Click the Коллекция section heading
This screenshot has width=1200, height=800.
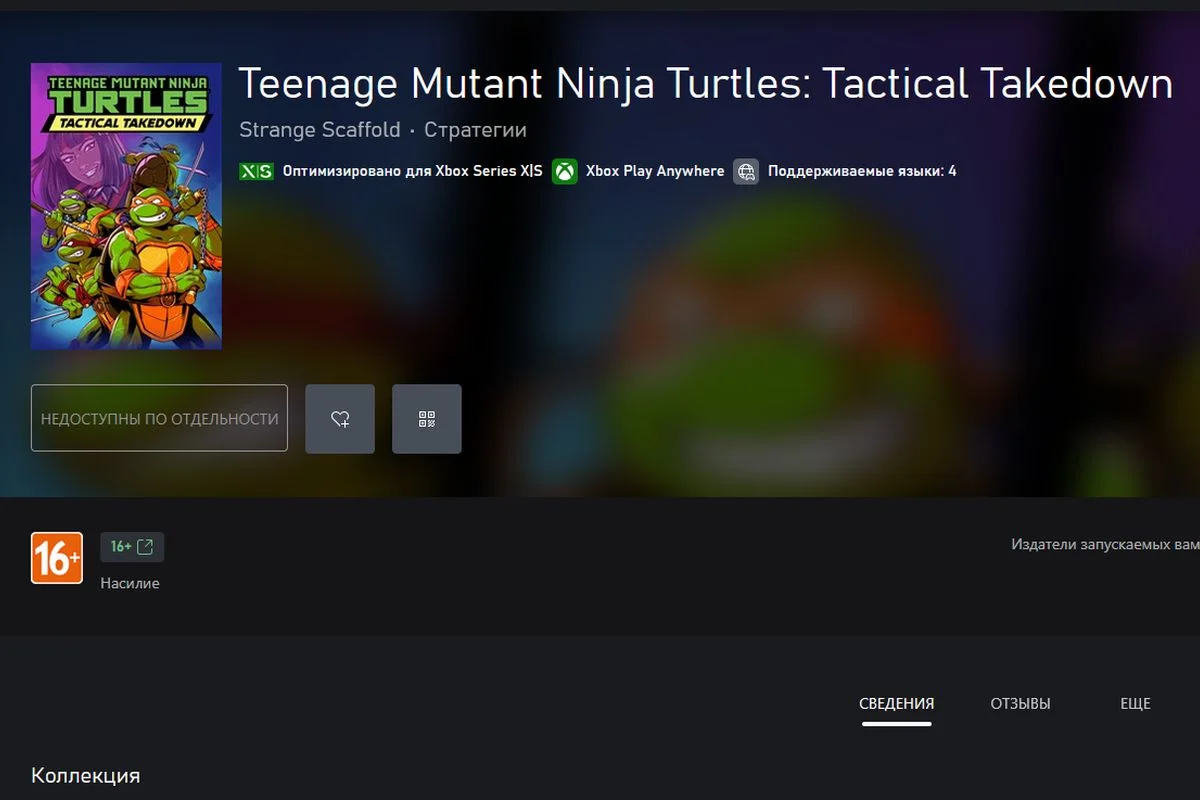[85, 776]
